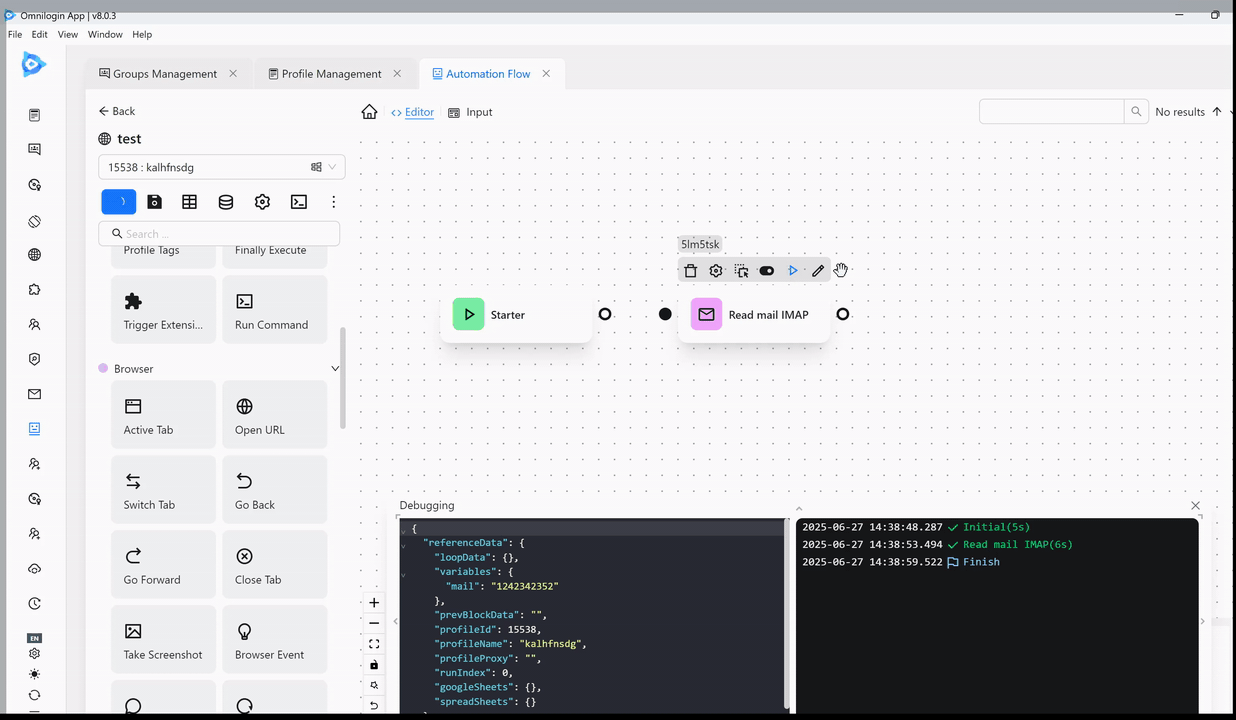This screenshot has width=1236, height=720.
Task: Click the Back link
Action: coord(117,111)
